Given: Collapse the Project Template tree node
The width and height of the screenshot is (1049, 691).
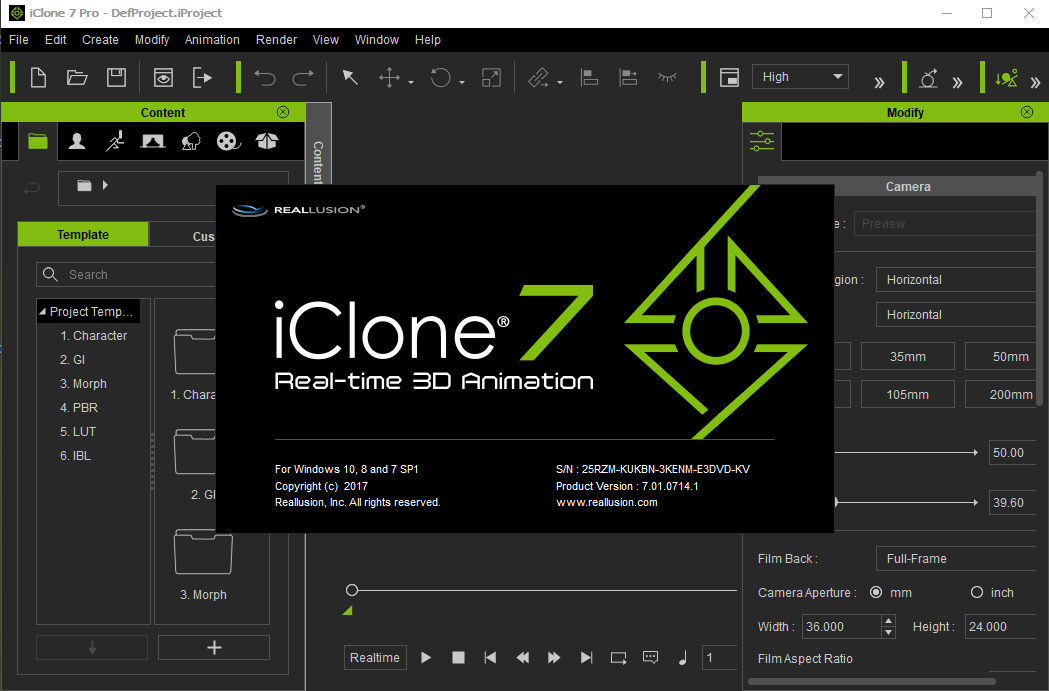Looking at the screenshot, I should tap(43, 312).
